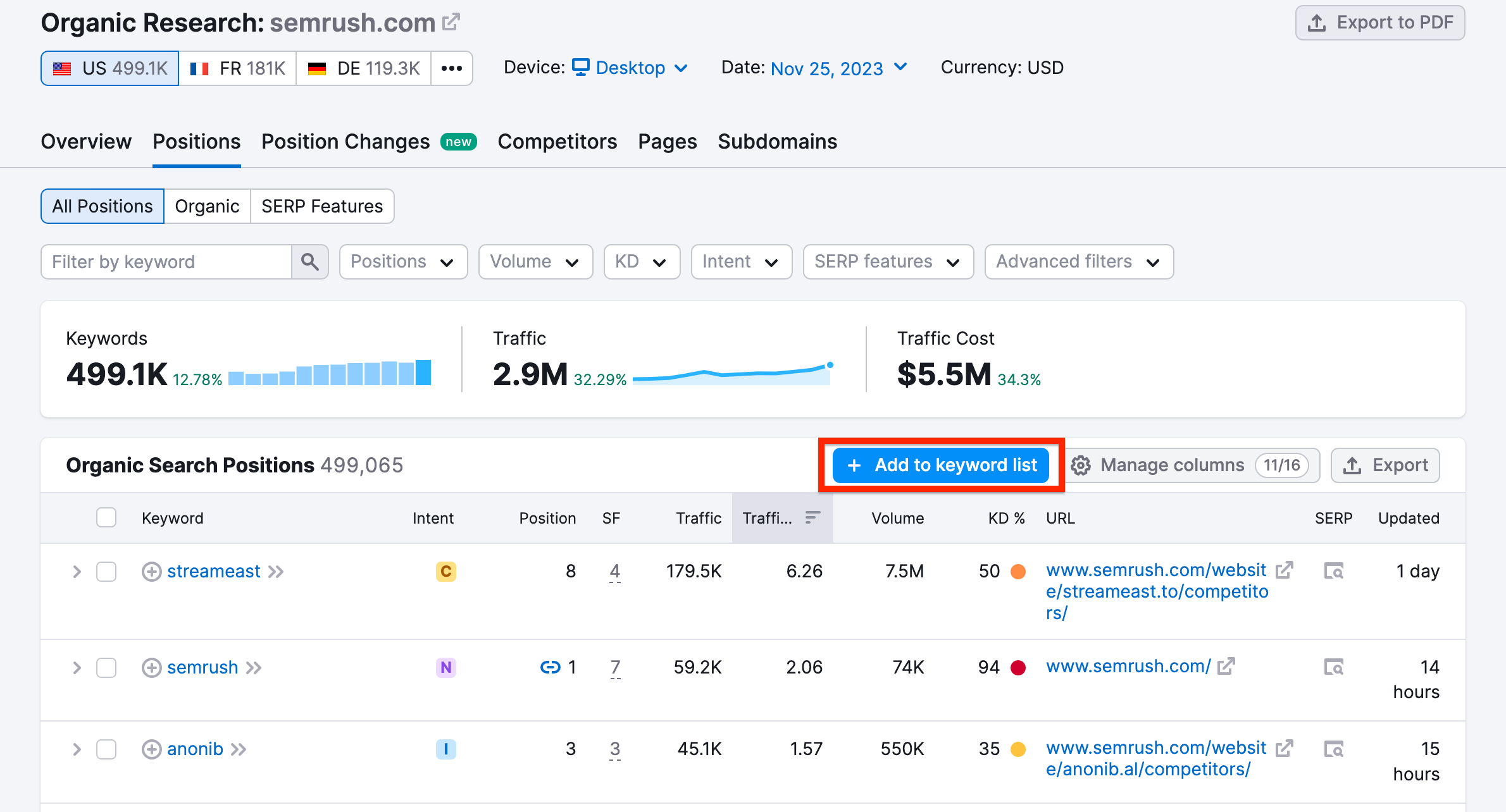Click the N intent badge for semrush
This screenshot has width=1506, height=812.
click(x=446, y=668)
